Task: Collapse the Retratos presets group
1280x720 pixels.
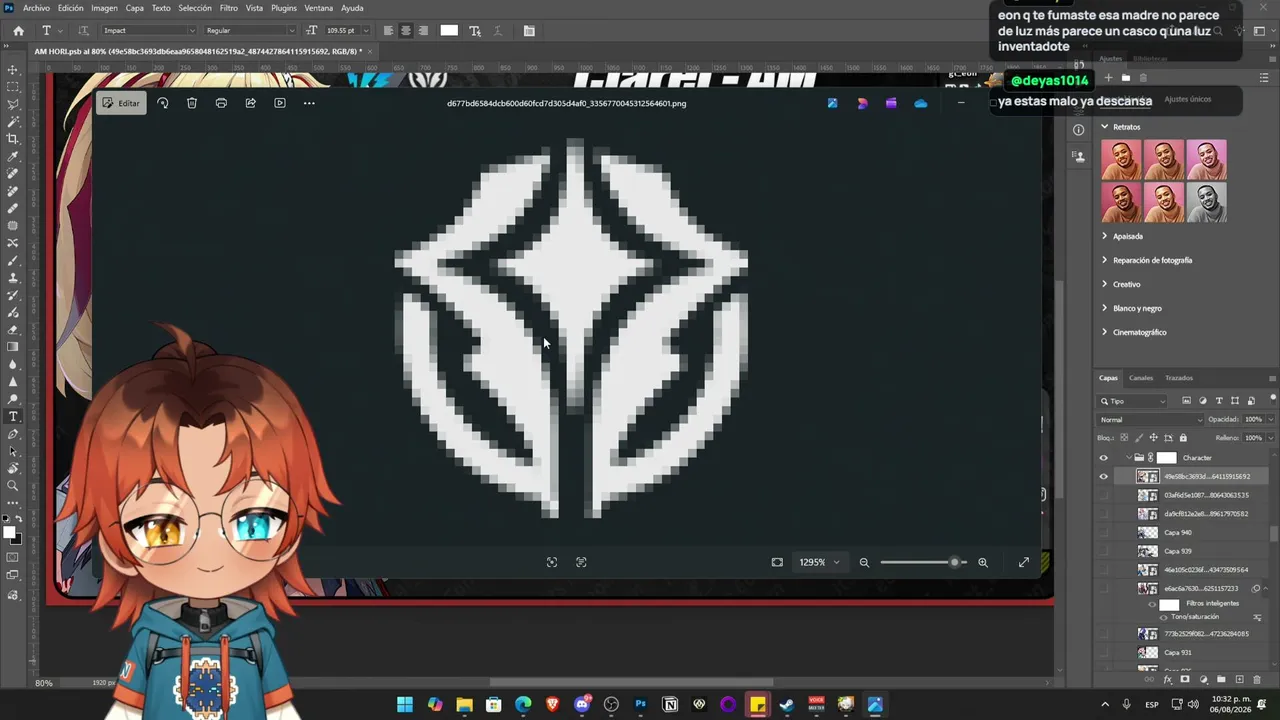Action: click(1104, 127)
